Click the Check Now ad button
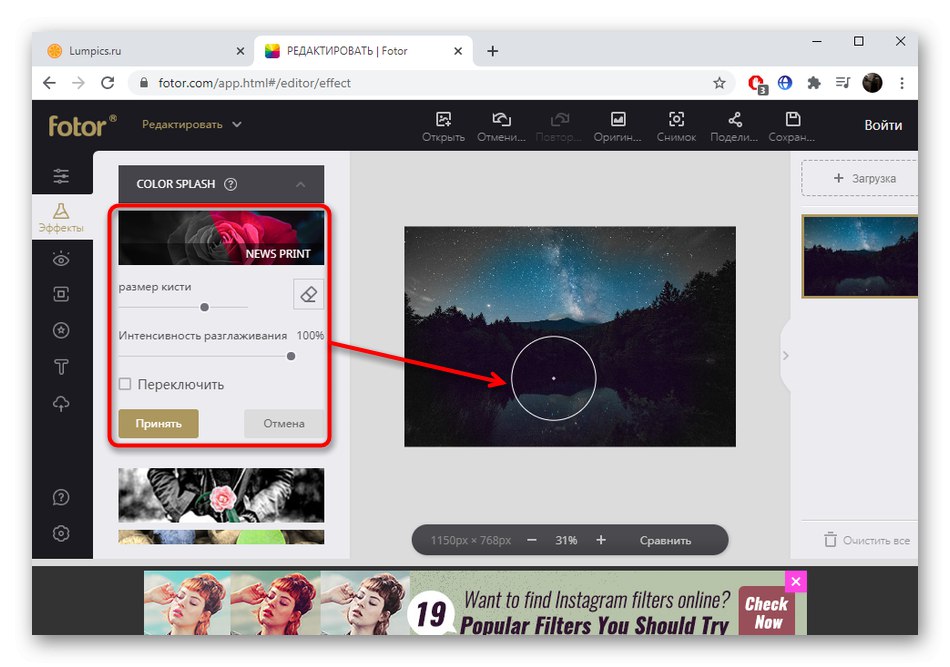This screenshot has height=667, width=950. coord(766,612)
